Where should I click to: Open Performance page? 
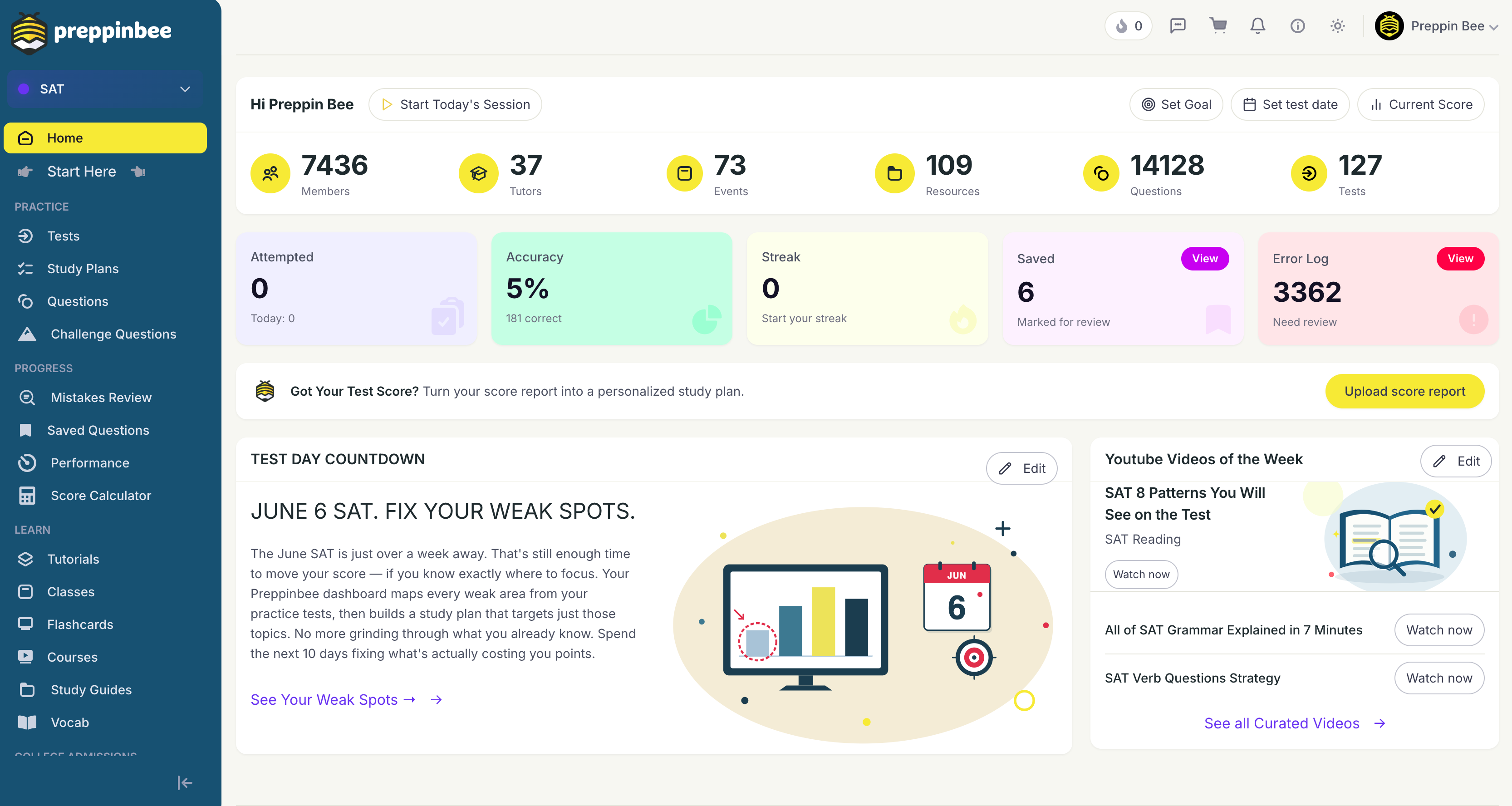coord(105,463)
